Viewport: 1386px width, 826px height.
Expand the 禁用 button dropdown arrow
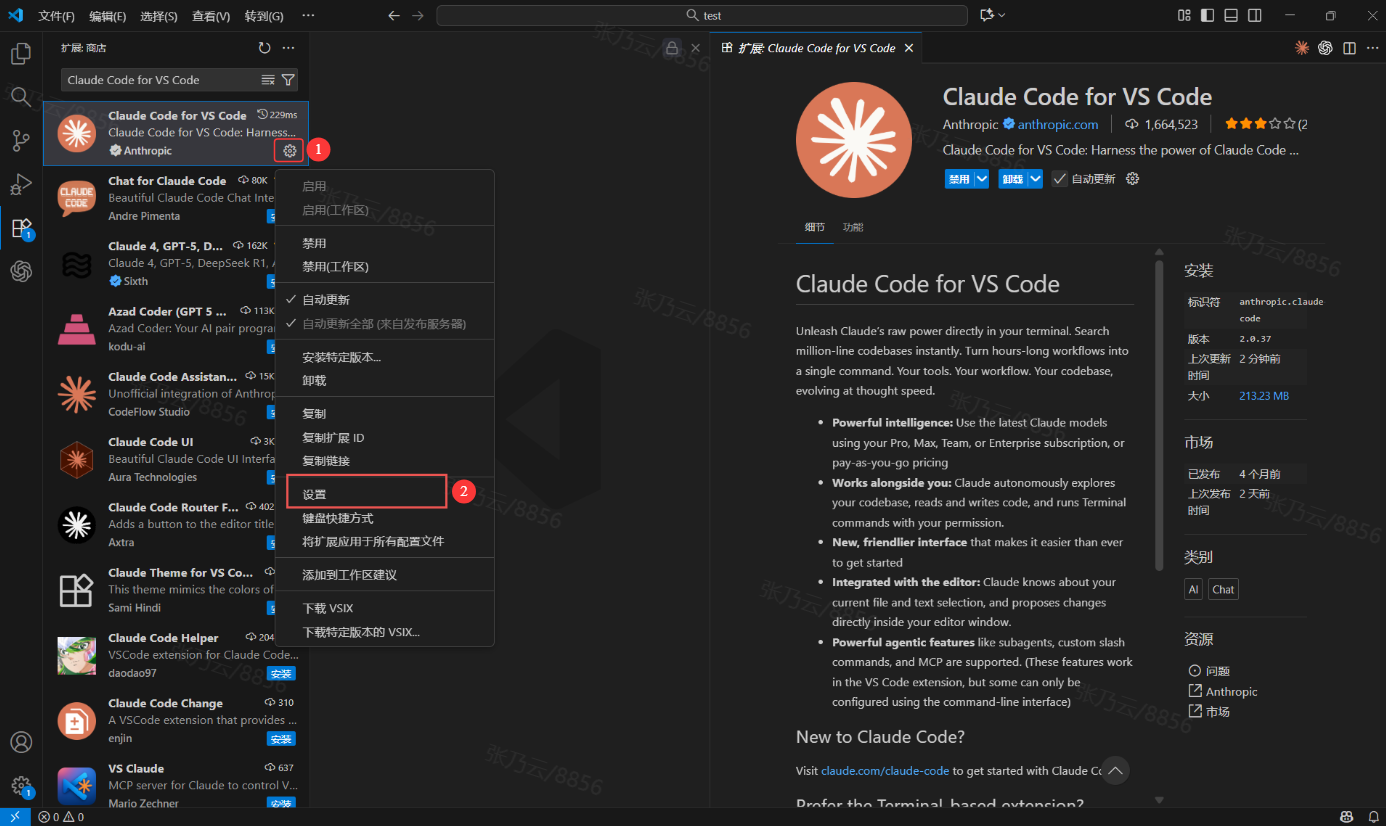point(982,179)
